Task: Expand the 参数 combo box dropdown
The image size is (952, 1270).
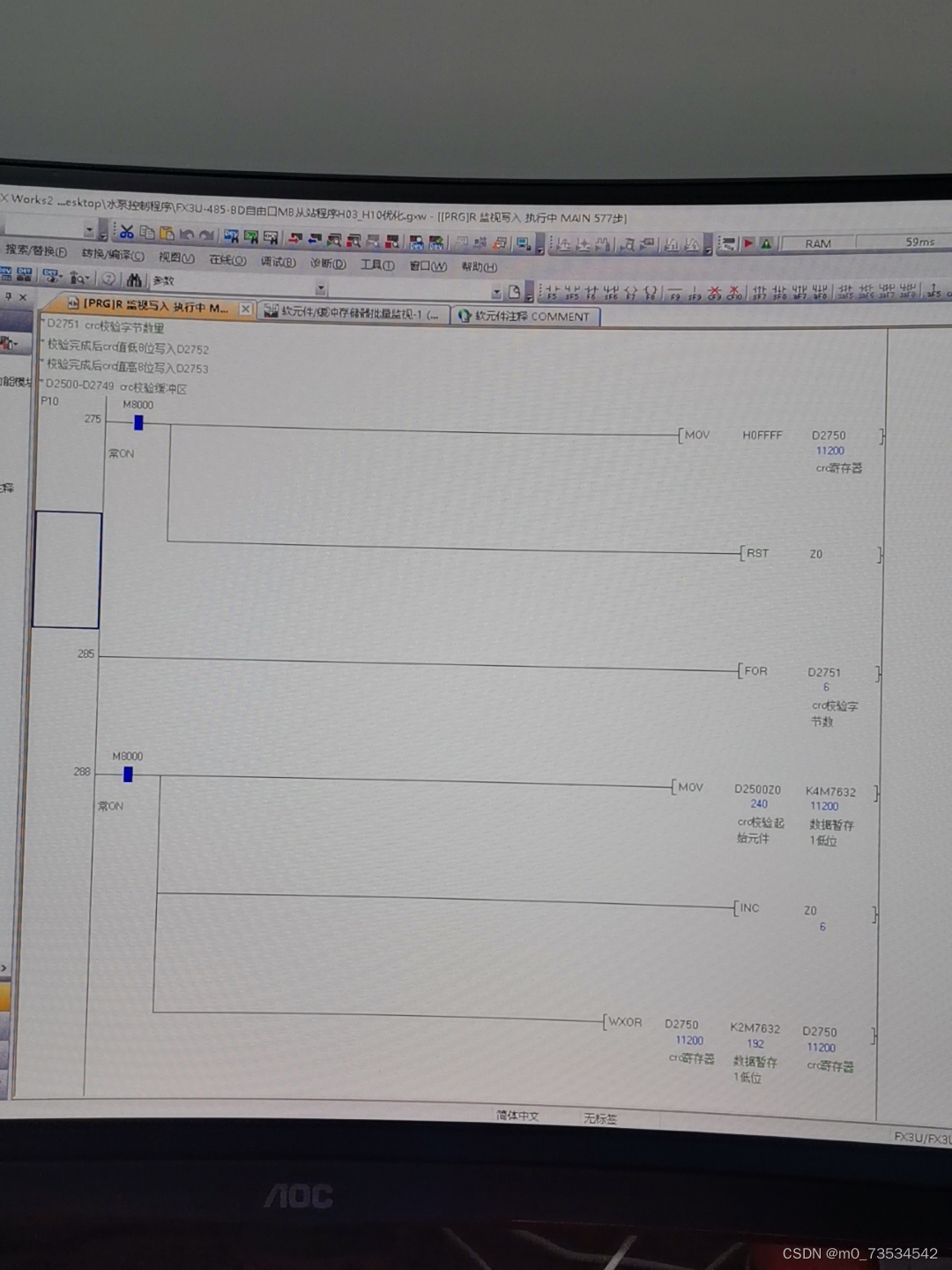Action: pos(321,288)
